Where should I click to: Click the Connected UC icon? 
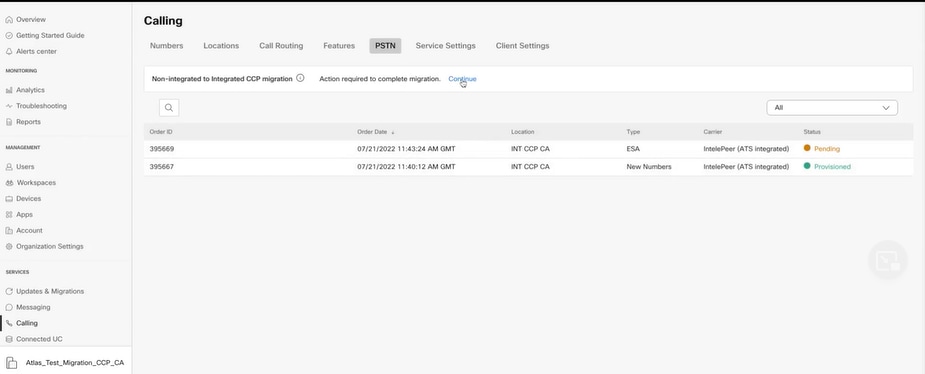coord(9,339)
